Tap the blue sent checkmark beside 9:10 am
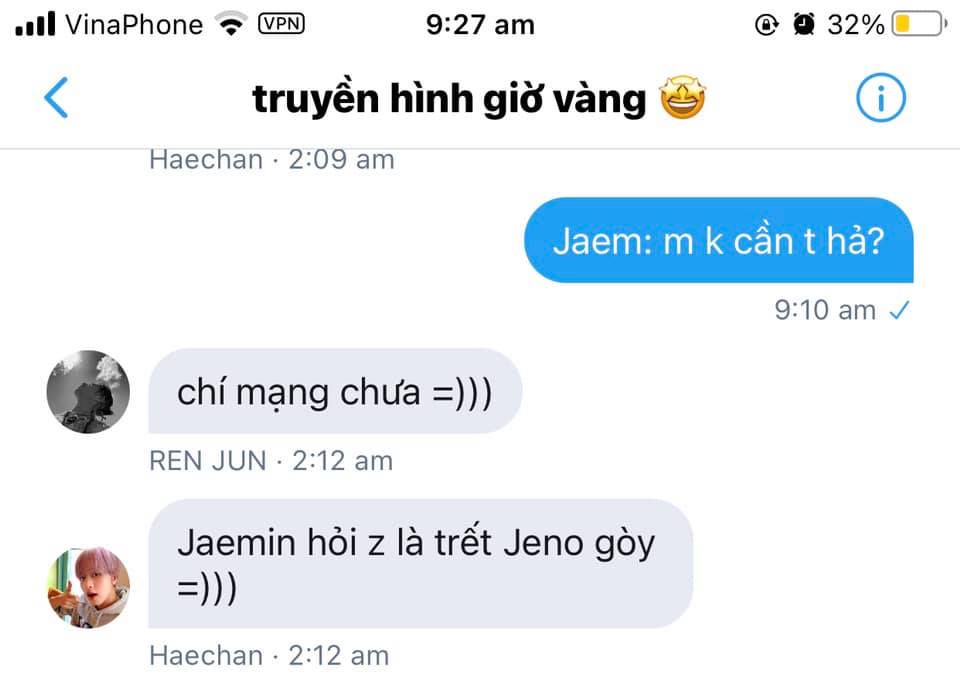The image size is (960, 674). (899, 310)
